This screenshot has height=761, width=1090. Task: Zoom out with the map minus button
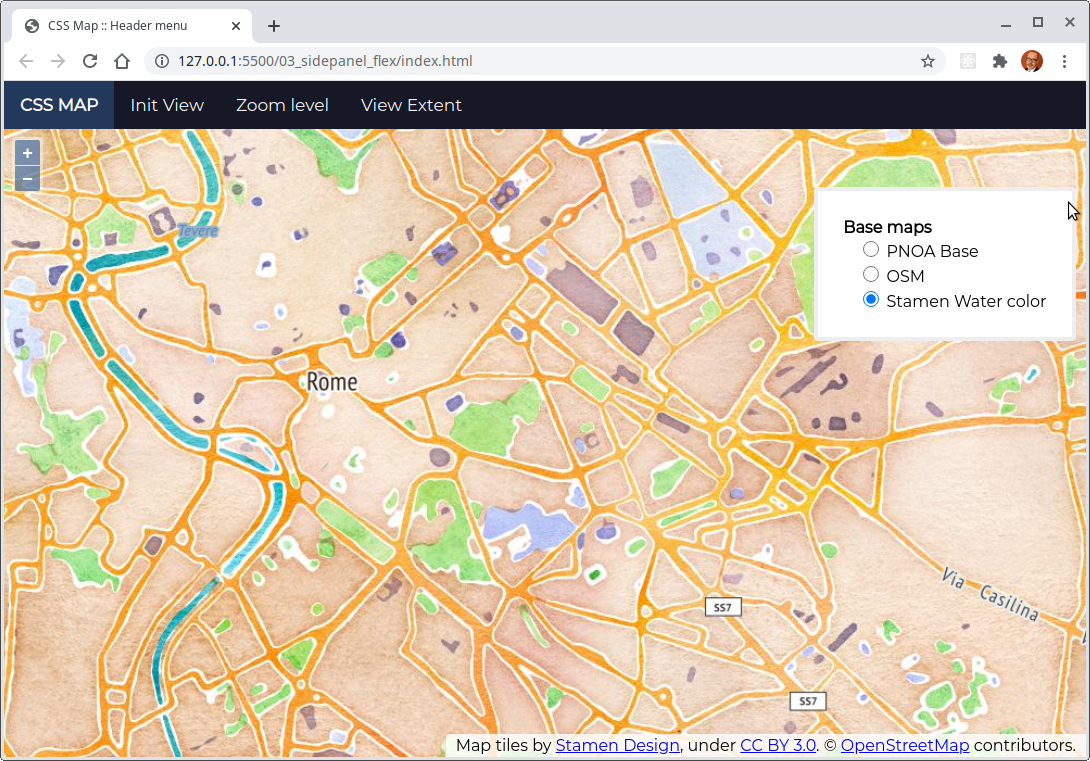(27, 180)
